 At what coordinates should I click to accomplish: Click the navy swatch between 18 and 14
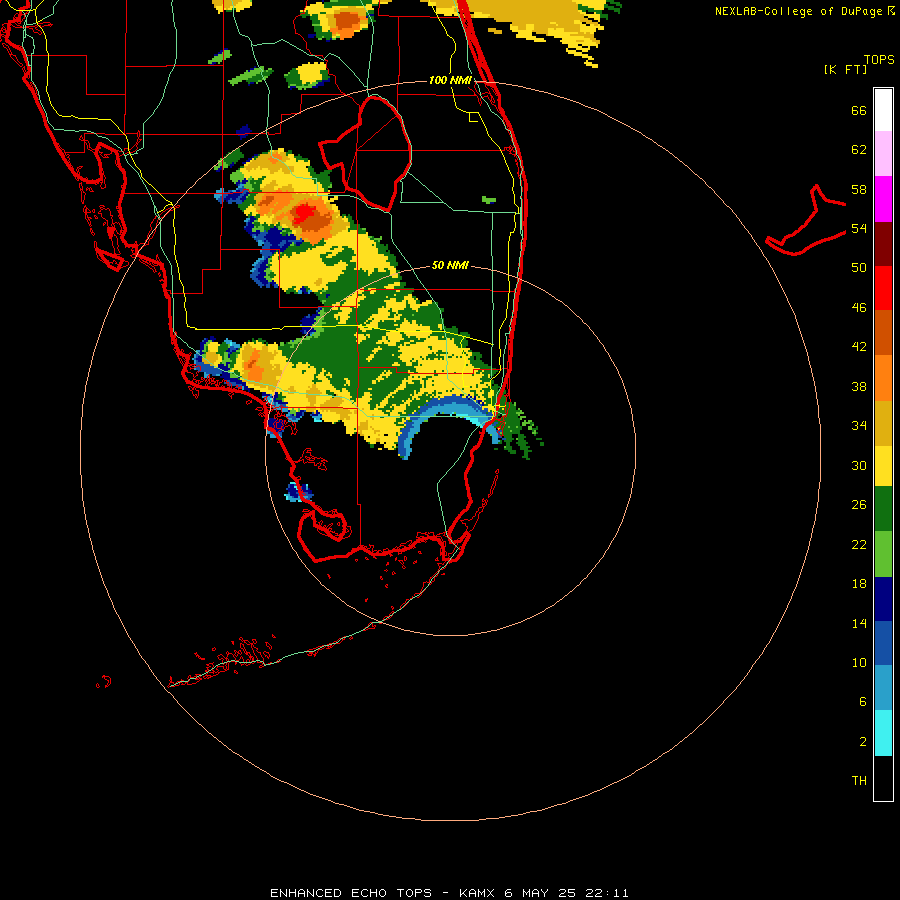[x=883, y=599]
